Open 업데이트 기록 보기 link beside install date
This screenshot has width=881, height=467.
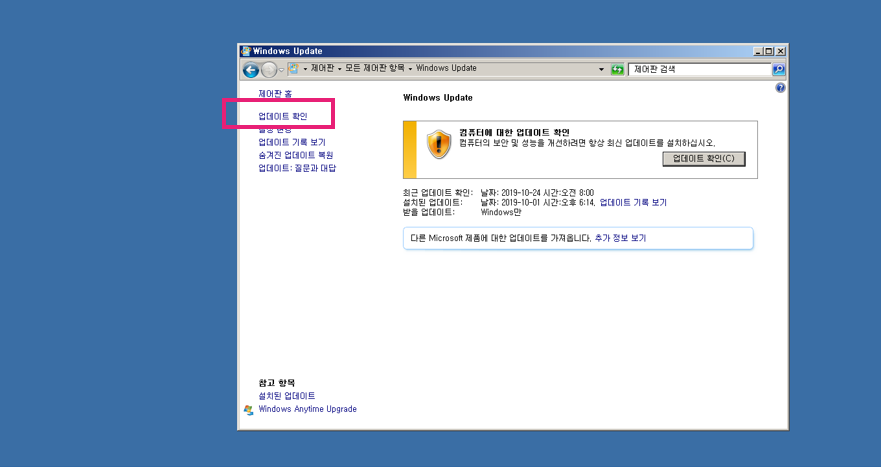[633, 202]
